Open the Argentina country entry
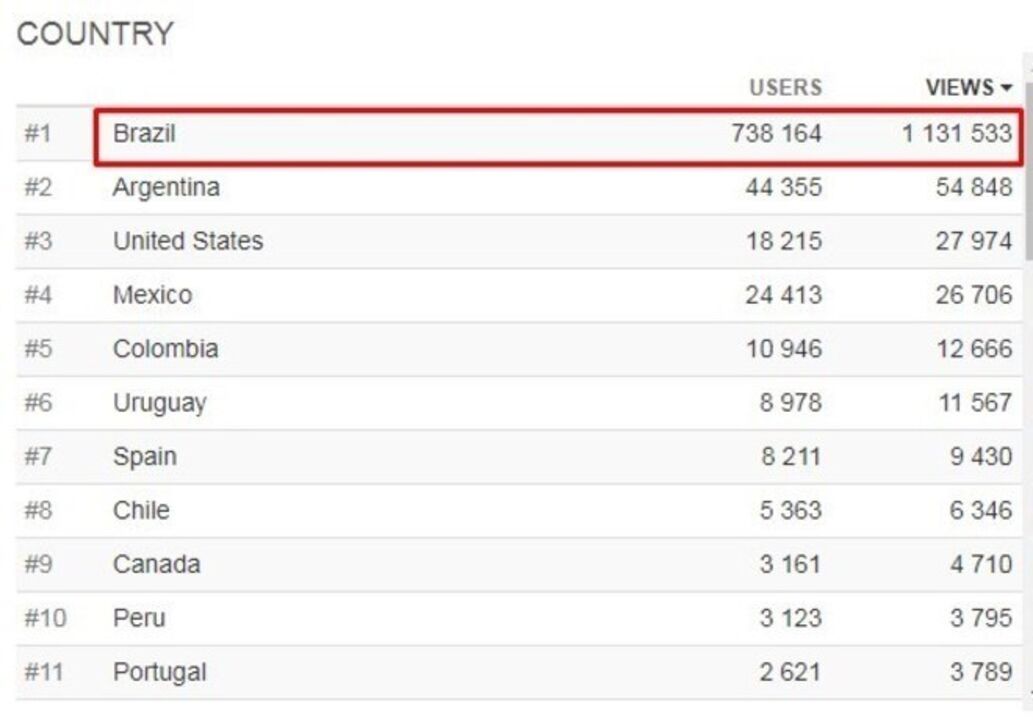The height and width of the screenshot is (720, 1033). coord(166,187)
